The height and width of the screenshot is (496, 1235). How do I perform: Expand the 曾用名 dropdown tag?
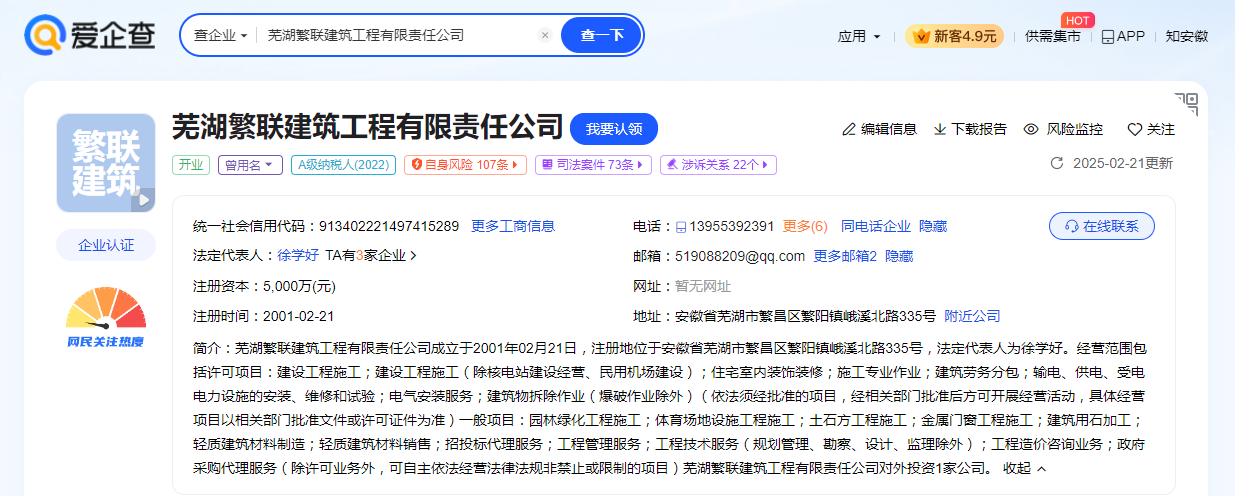(250, 165)
